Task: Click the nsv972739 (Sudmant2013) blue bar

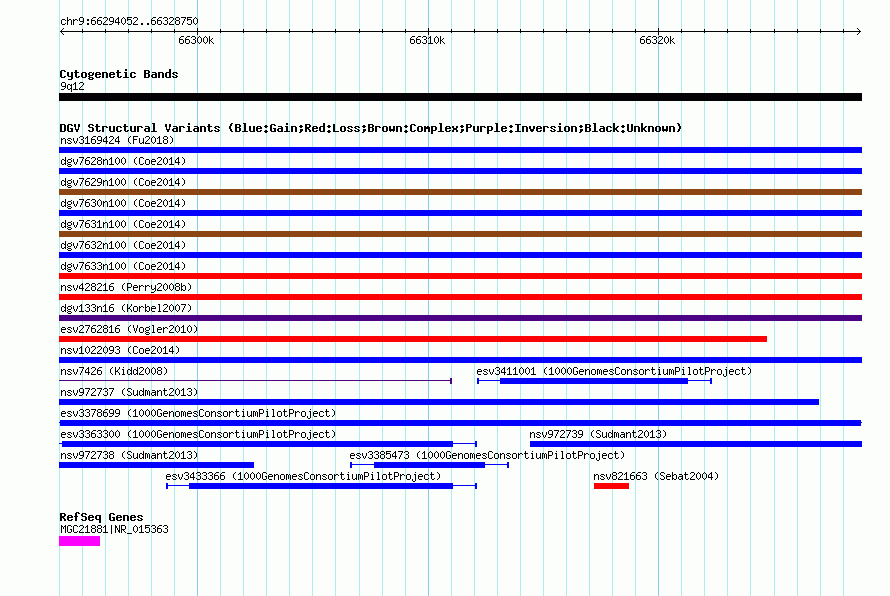Action: tap(696, 444)
